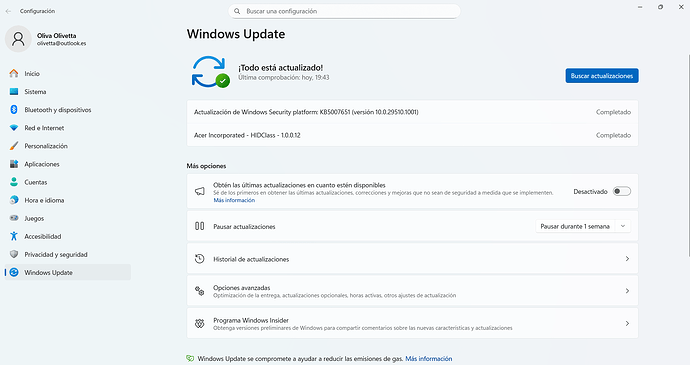690x365 pixels.
Task: Open Juegos settings section
Action: [68, 218]
